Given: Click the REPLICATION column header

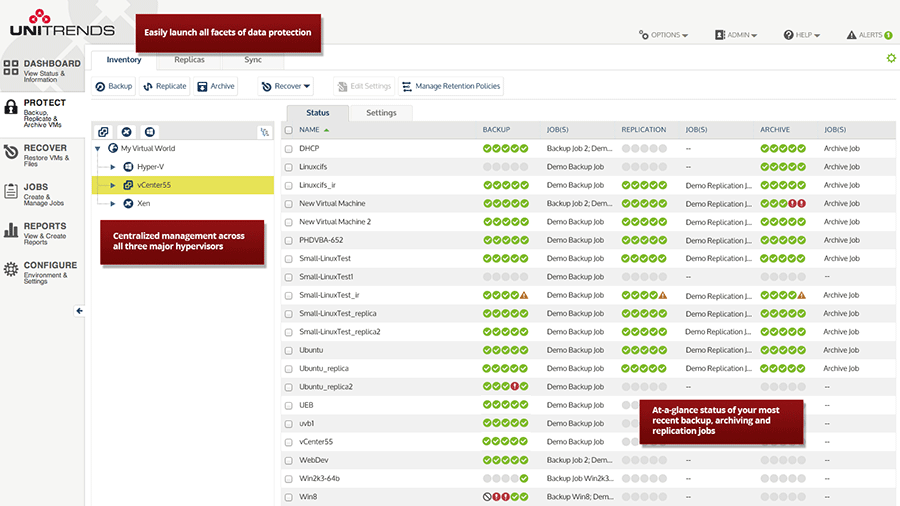Looking at the screenshot, I should pos(643,130).
